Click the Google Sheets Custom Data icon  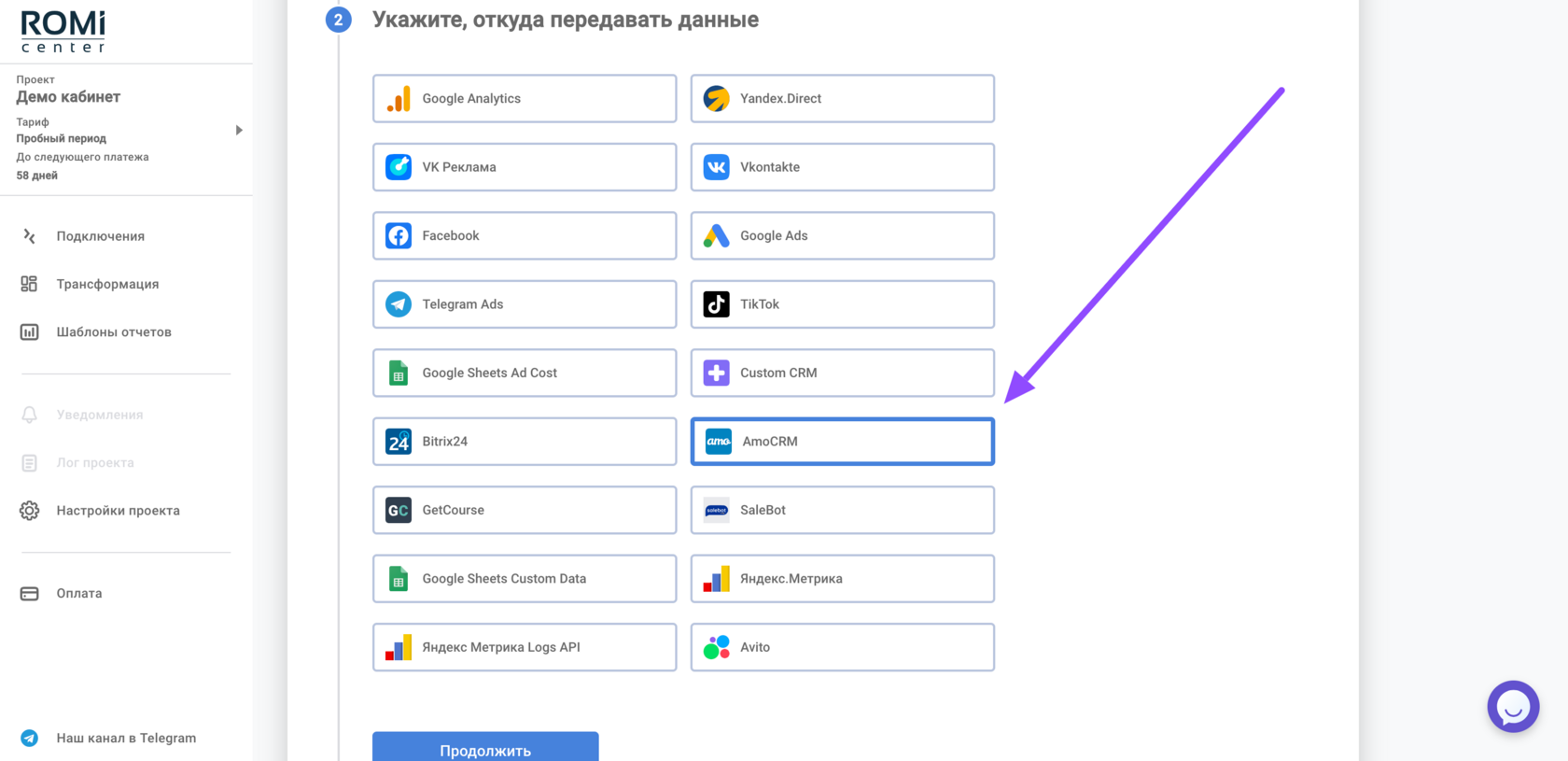[x=399, y=579]
